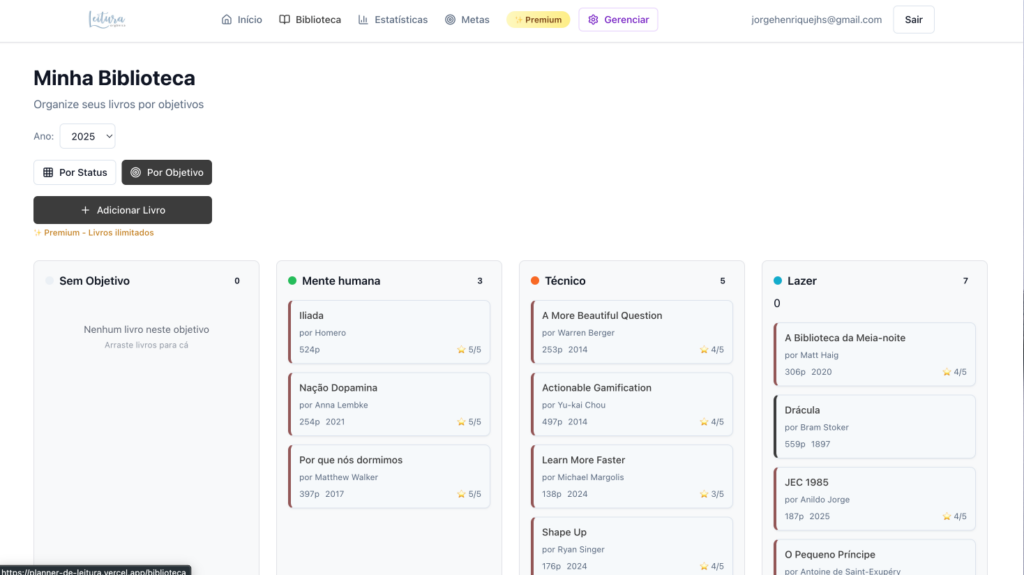1024x575 pixels.
Task: Click the Premium badge in navigation
Action: click(x=538, y=20)
